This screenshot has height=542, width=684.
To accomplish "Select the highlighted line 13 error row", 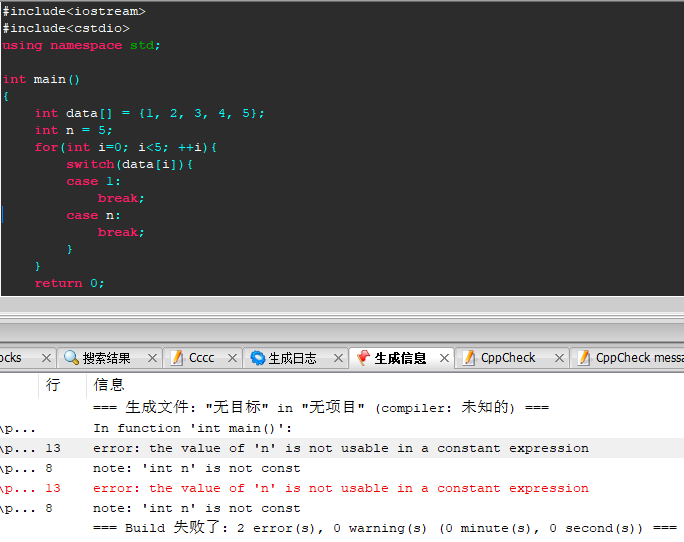I will click(x=342, y=448).
